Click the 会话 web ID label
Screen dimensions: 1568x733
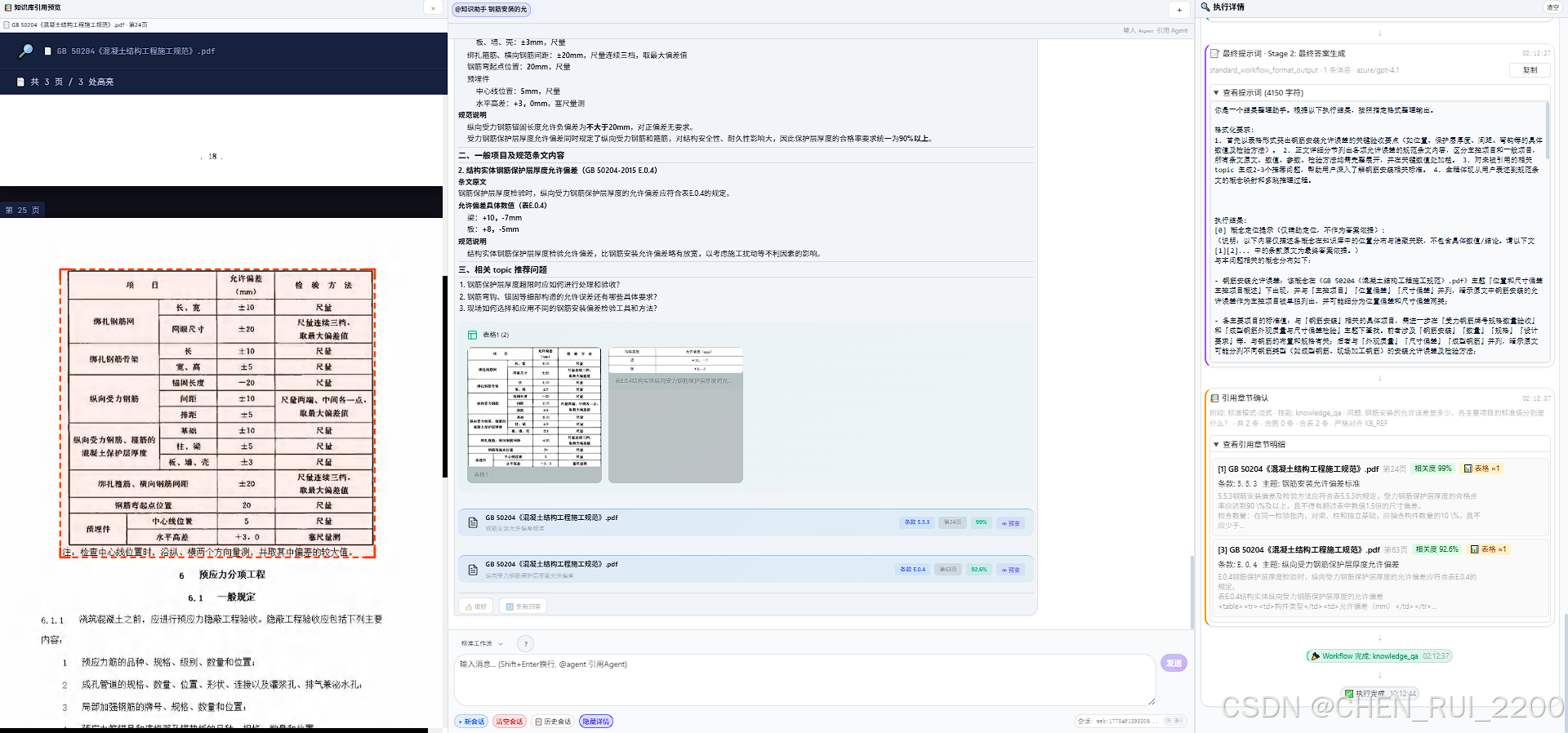pyautogui.click(x=1117, y=721)
